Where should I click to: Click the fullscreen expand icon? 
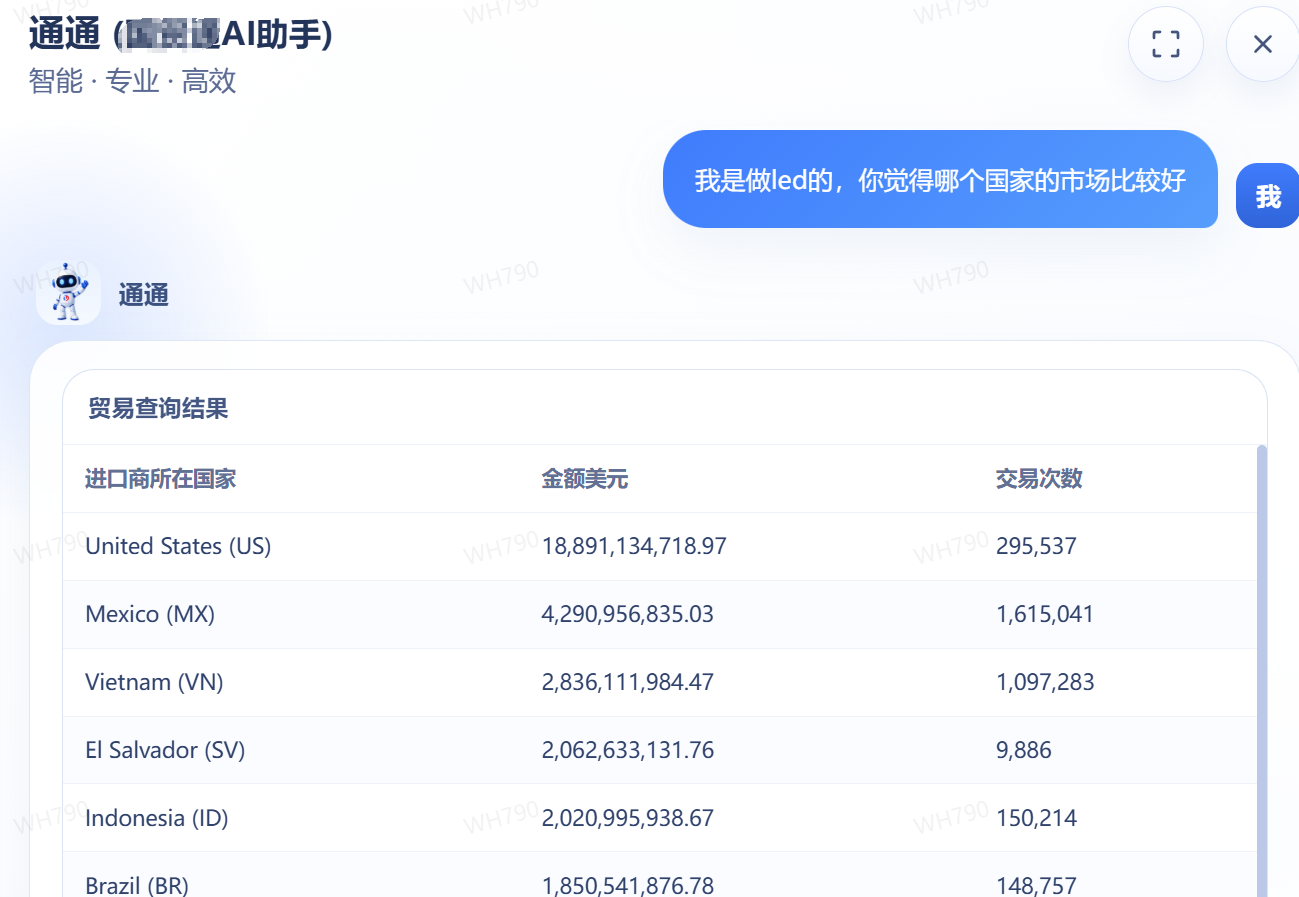1165,44
